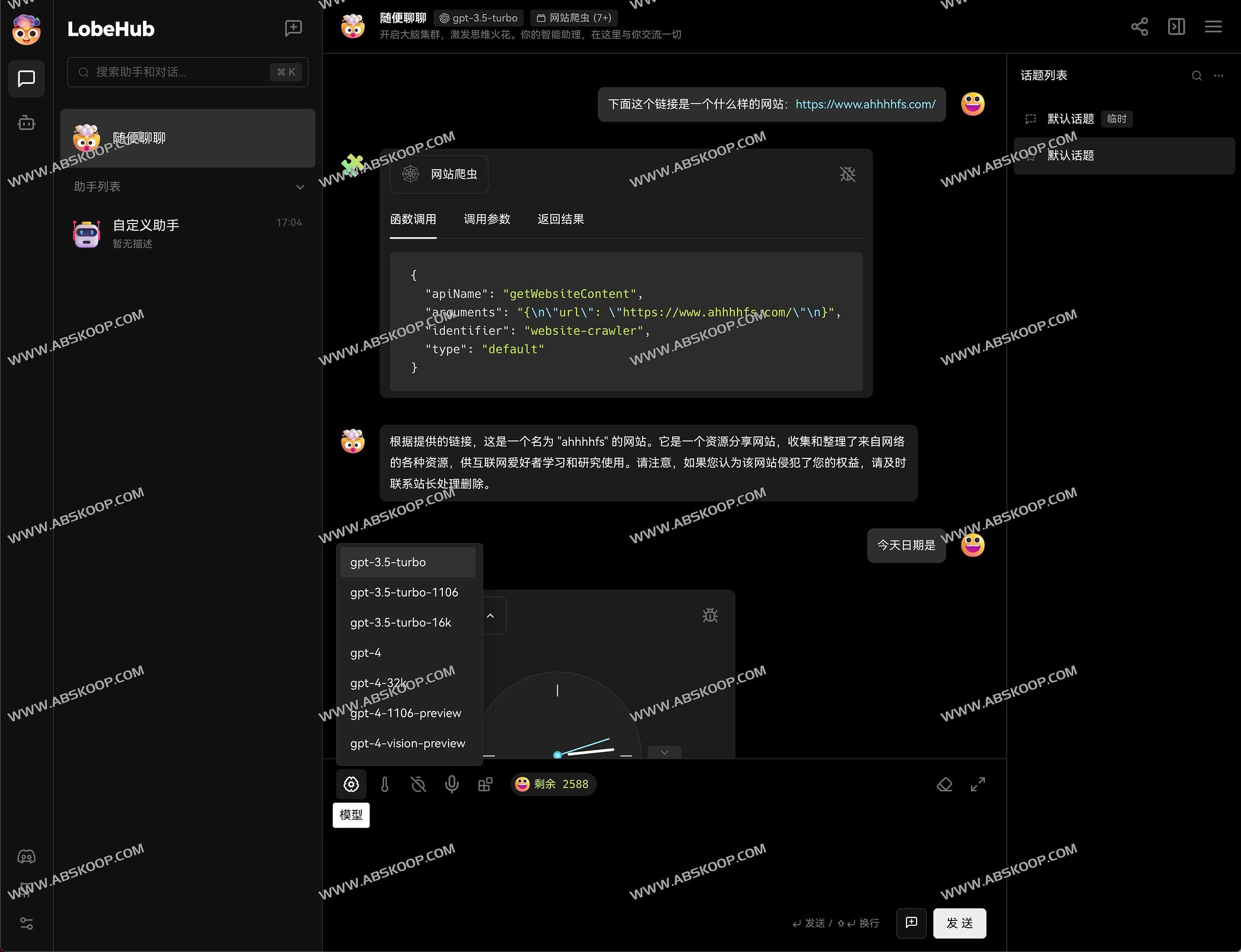Activate the microphone voice input icon
Viewport: 1241px width, 952px height.
[451, 784]
